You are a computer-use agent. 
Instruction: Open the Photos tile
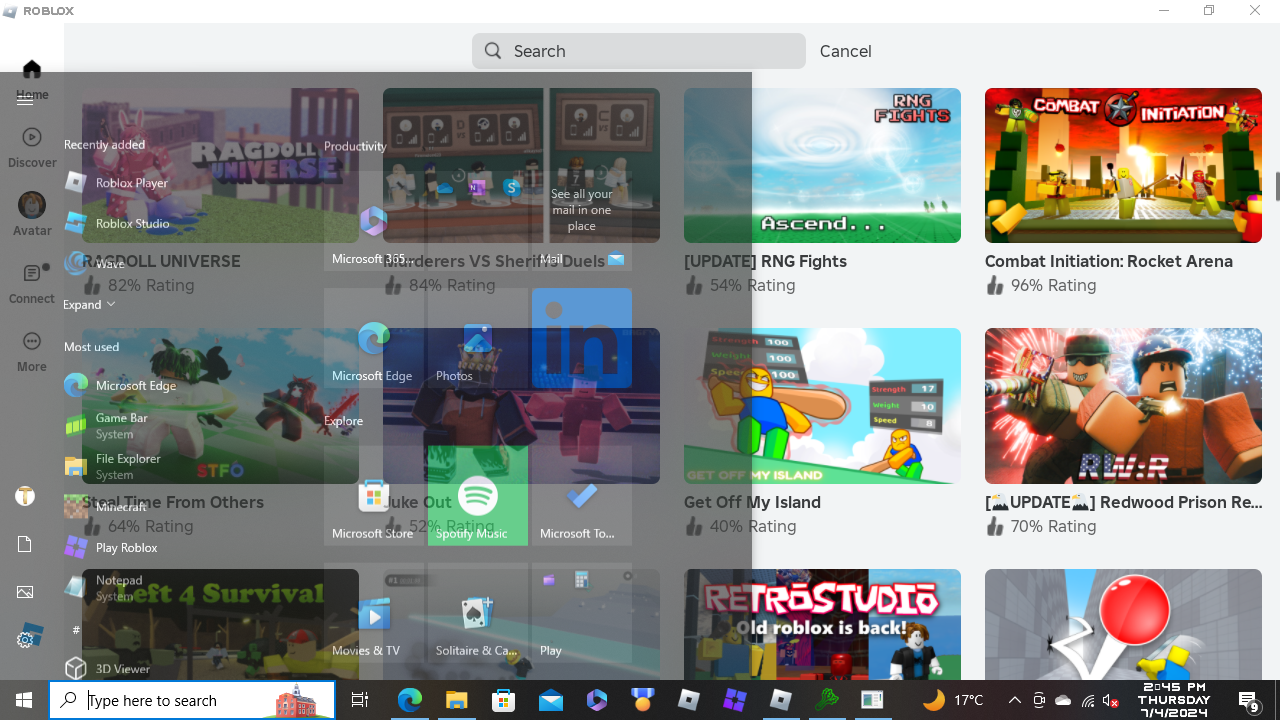coord(478,338)
